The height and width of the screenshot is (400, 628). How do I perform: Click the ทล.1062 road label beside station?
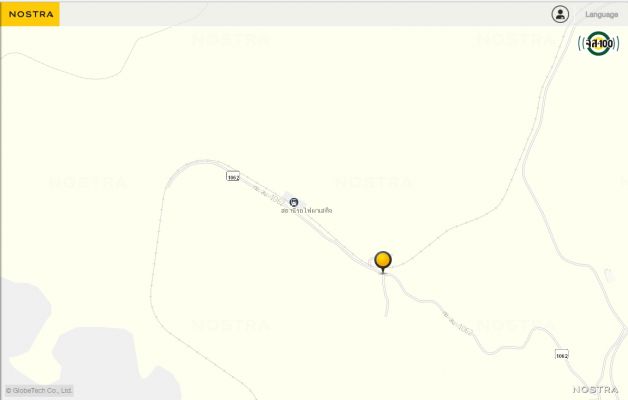tap(268, 195)
